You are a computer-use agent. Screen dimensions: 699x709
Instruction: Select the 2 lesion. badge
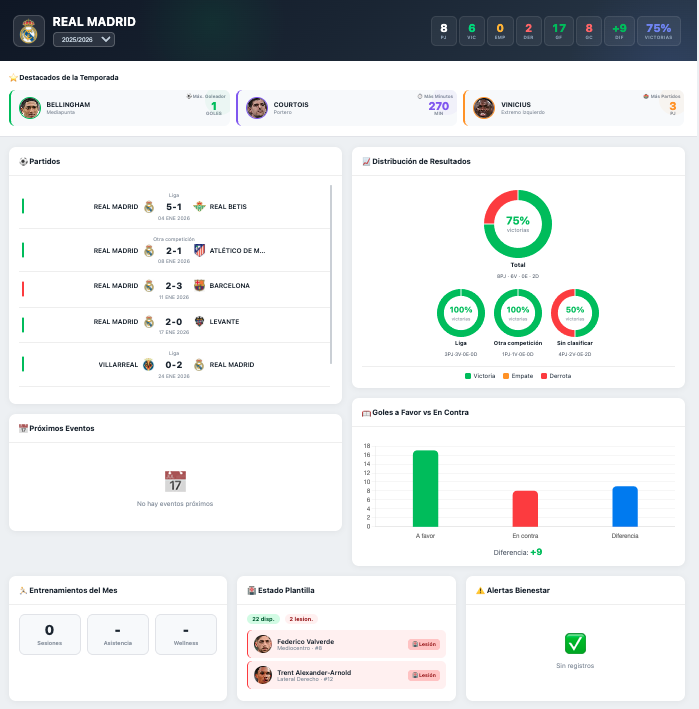(x=301, y=619)
